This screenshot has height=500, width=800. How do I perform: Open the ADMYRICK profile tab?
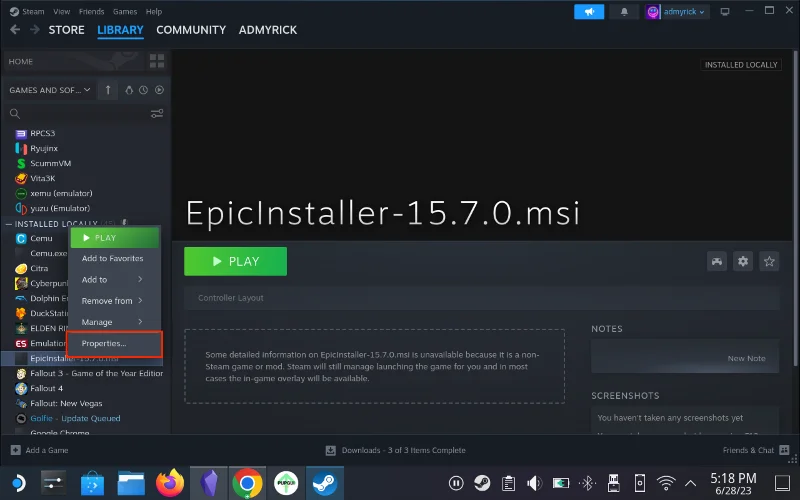click(268, 30)
